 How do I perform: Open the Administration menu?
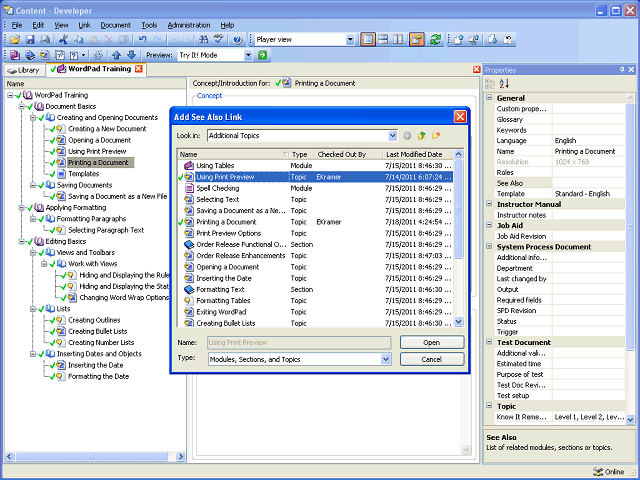(x=189, y=25)
